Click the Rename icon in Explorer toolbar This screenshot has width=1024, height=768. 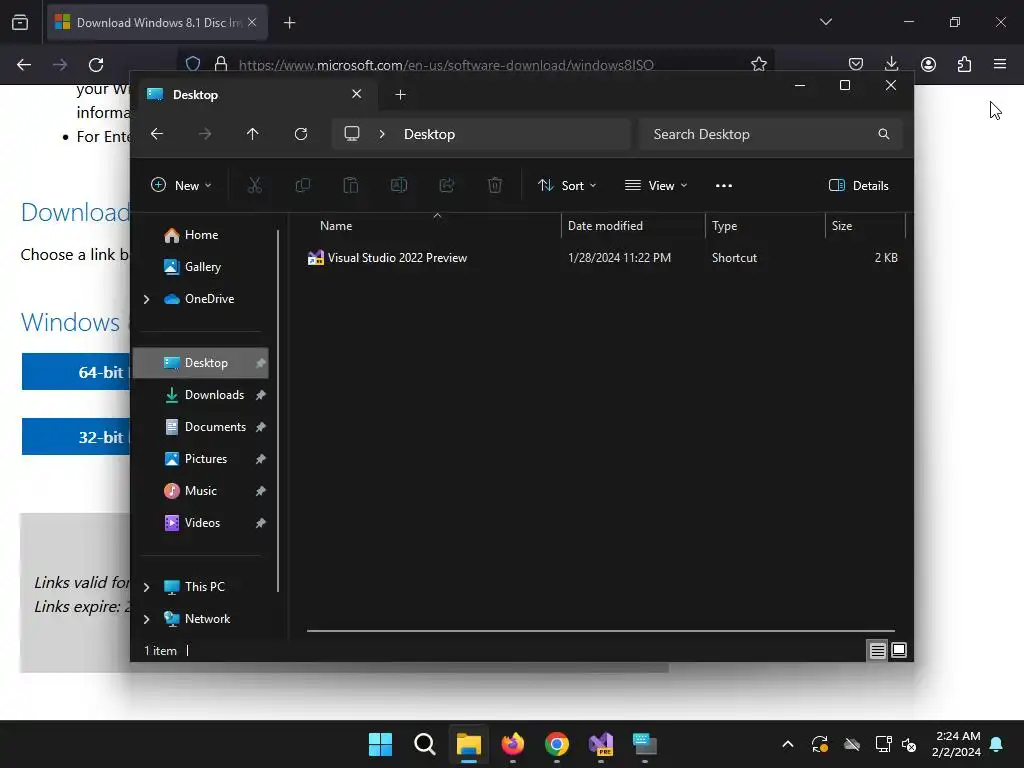tap(398, 185)
